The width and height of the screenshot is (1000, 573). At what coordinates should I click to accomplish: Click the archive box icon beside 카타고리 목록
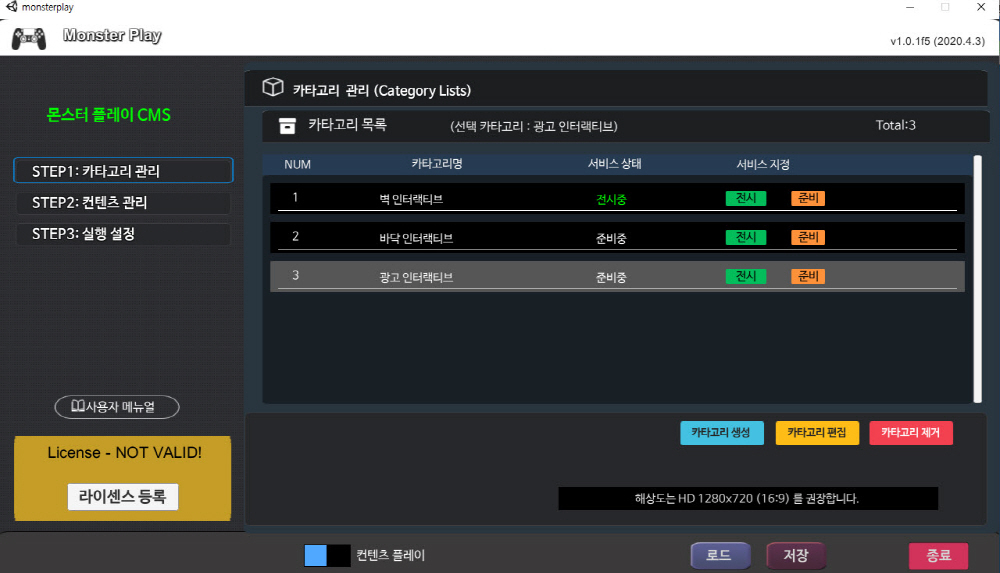[288, 126]
